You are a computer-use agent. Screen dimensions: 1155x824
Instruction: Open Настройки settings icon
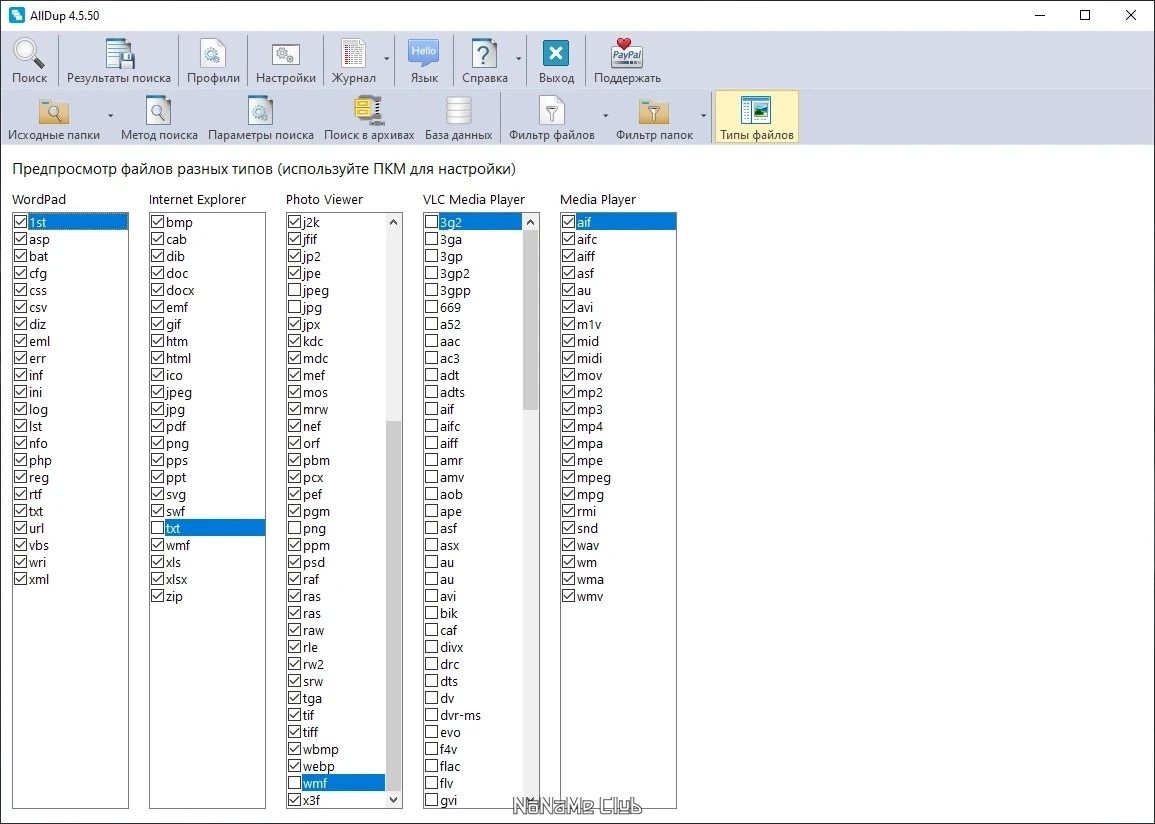click(x=285, y=53)
